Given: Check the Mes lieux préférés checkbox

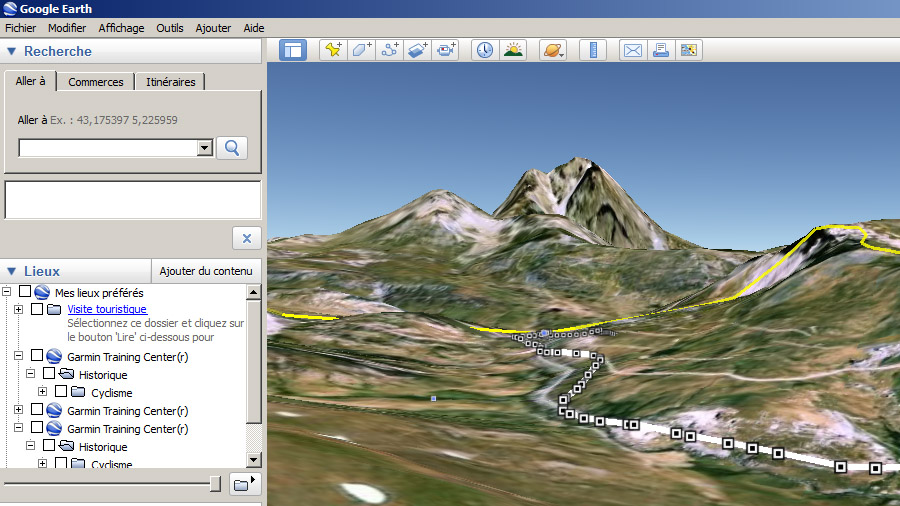Looking at the screenshot, I should 25,293.
